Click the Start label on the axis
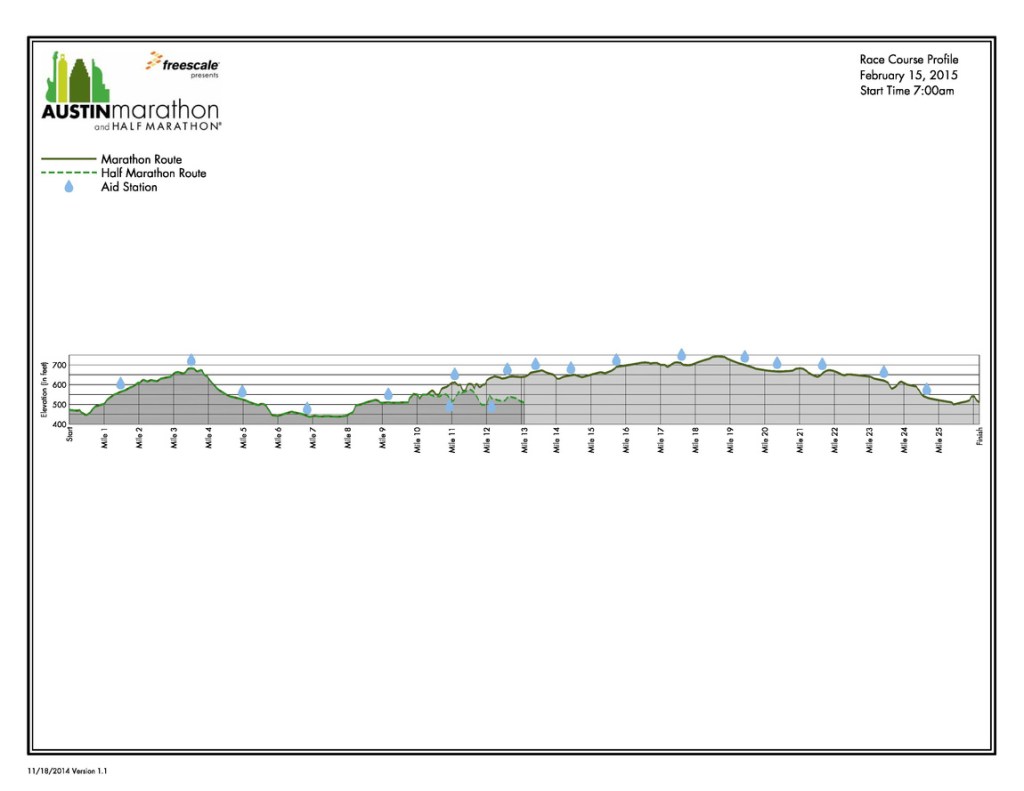Image resolution: width=1024 pixels, height=791 pixels. coord(70,434)
